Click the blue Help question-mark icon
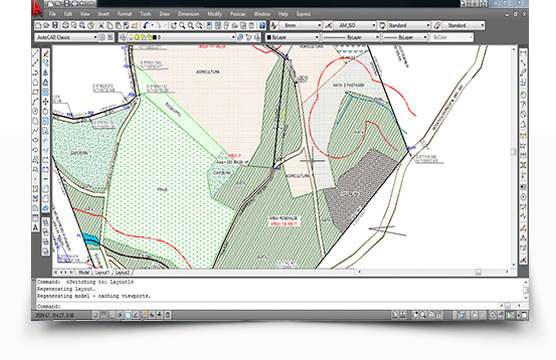556x360 pixels. [x=262, y=26]
